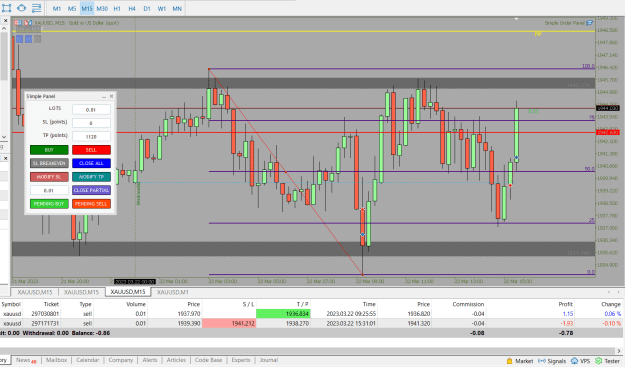This screenshot has width=625, height=367.
Task: Switch chart to M5 timeframe
Action: point(72,8)
